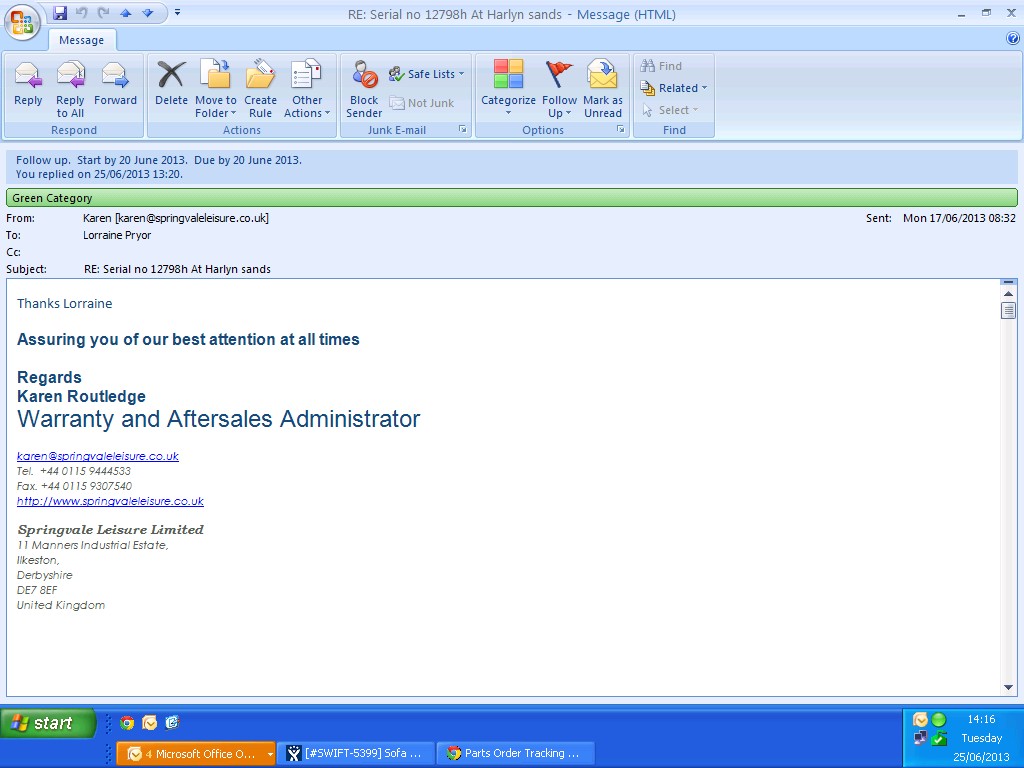Delete the open message

171,83
